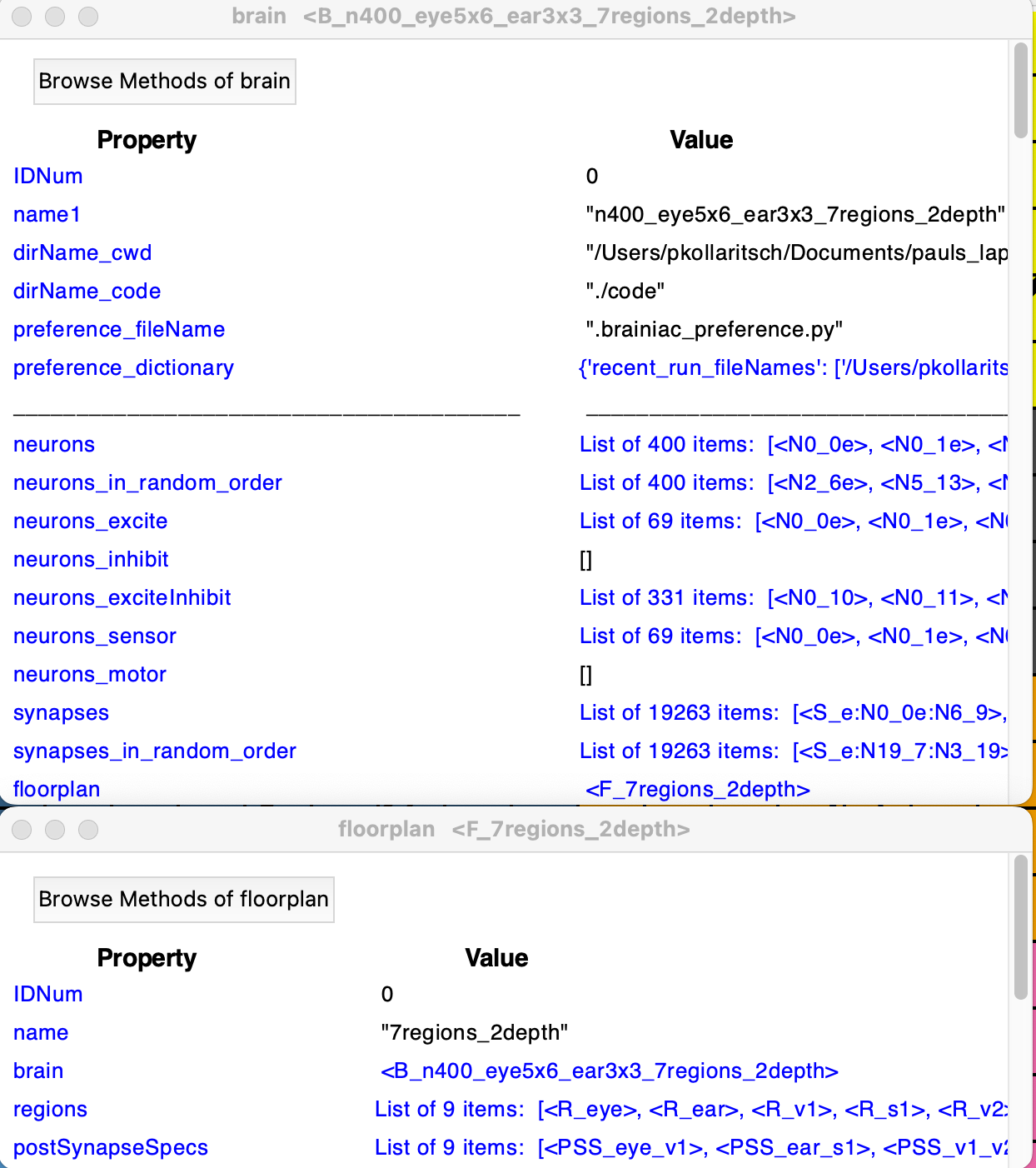Open the IDNum property in brain window

tap(47, 176)
